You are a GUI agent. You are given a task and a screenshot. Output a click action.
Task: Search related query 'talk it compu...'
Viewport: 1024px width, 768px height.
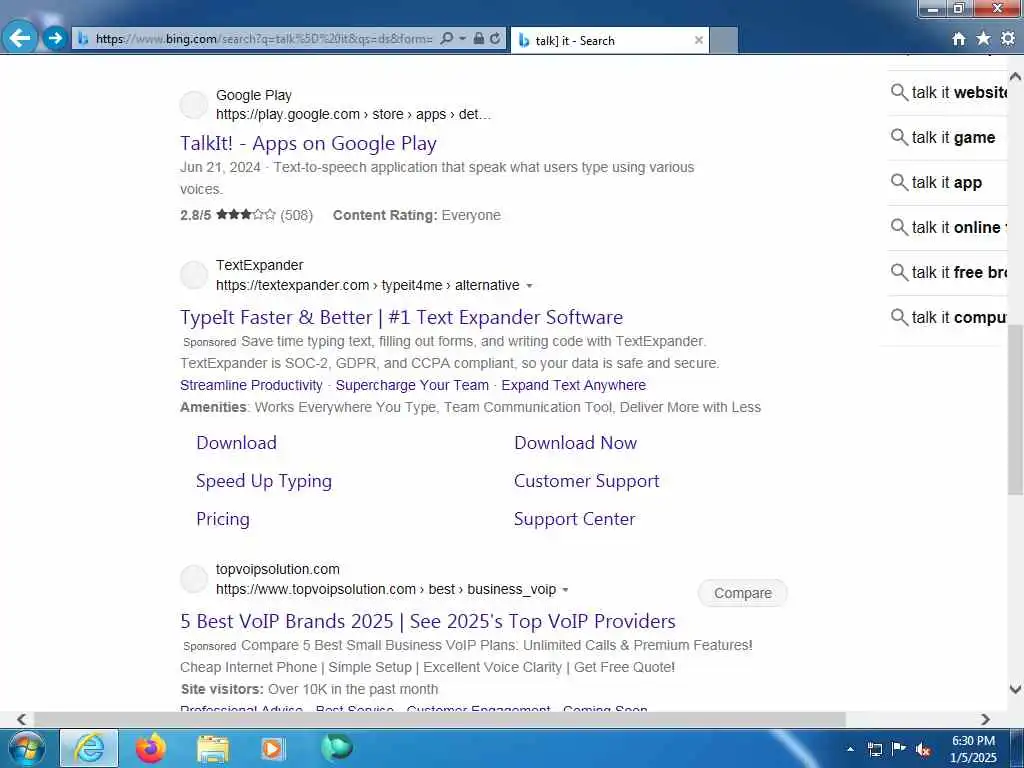(x=948, y=318)
